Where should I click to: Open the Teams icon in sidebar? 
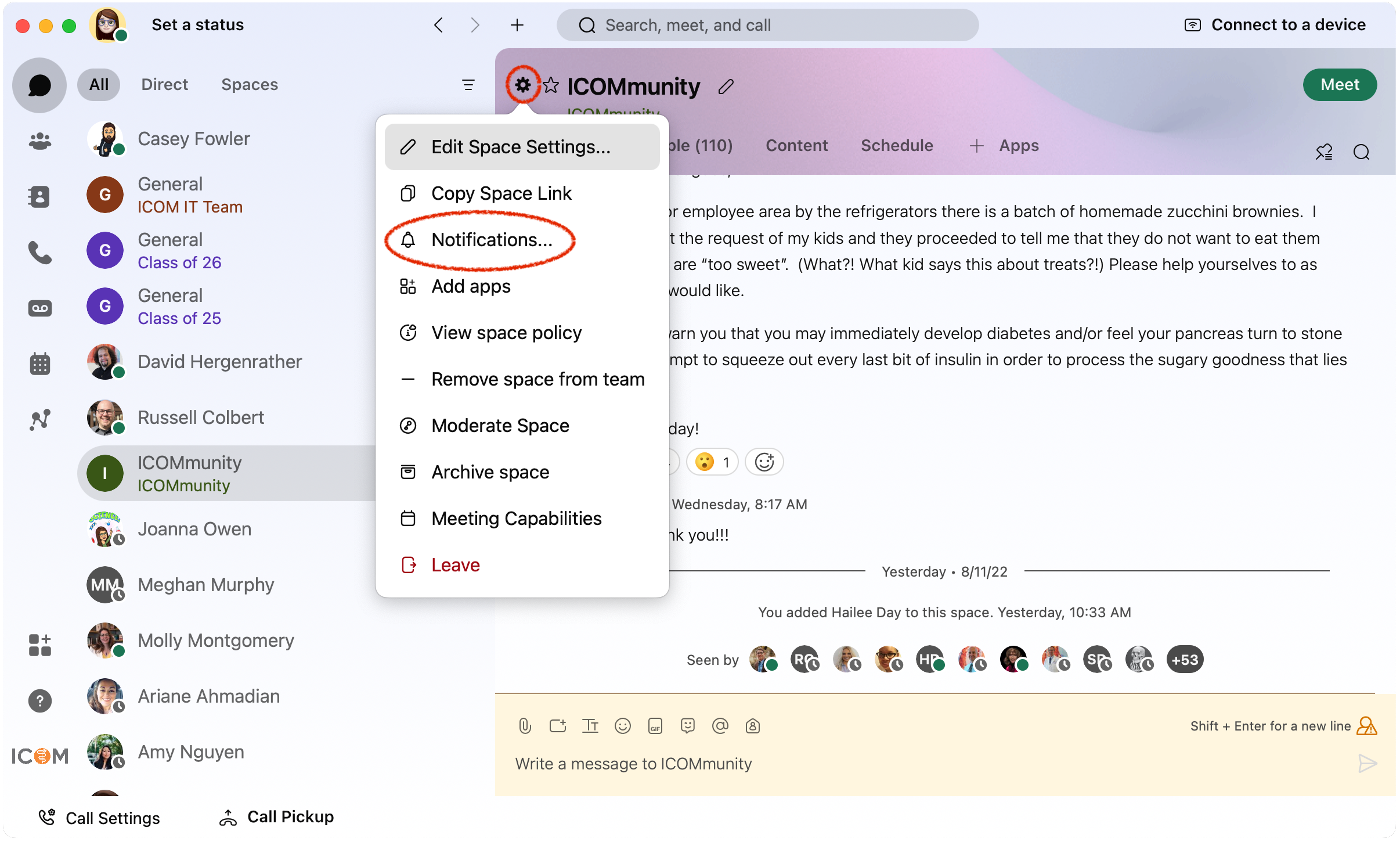click(39, 141)
